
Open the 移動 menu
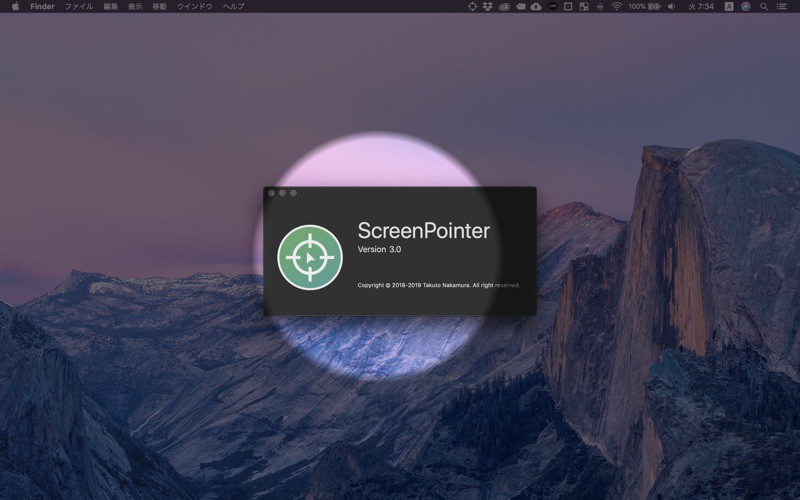pyautogui.click(x=159, y=7)
